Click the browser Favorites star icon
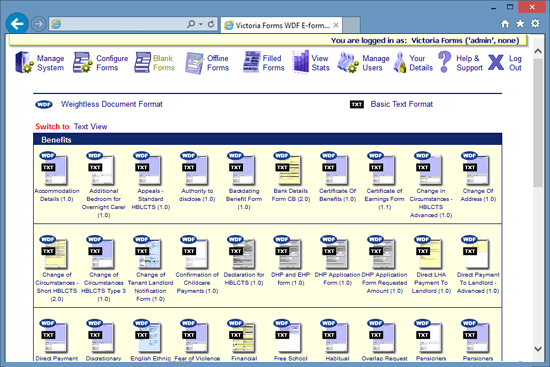 coord(520,24)
